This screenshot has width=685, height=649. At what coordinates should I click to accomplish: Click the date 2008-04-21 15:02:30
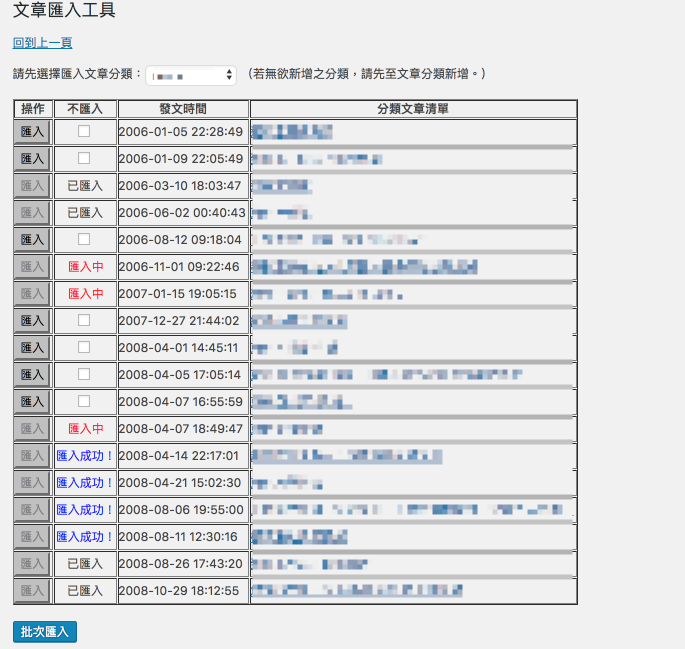coord(180,483)
